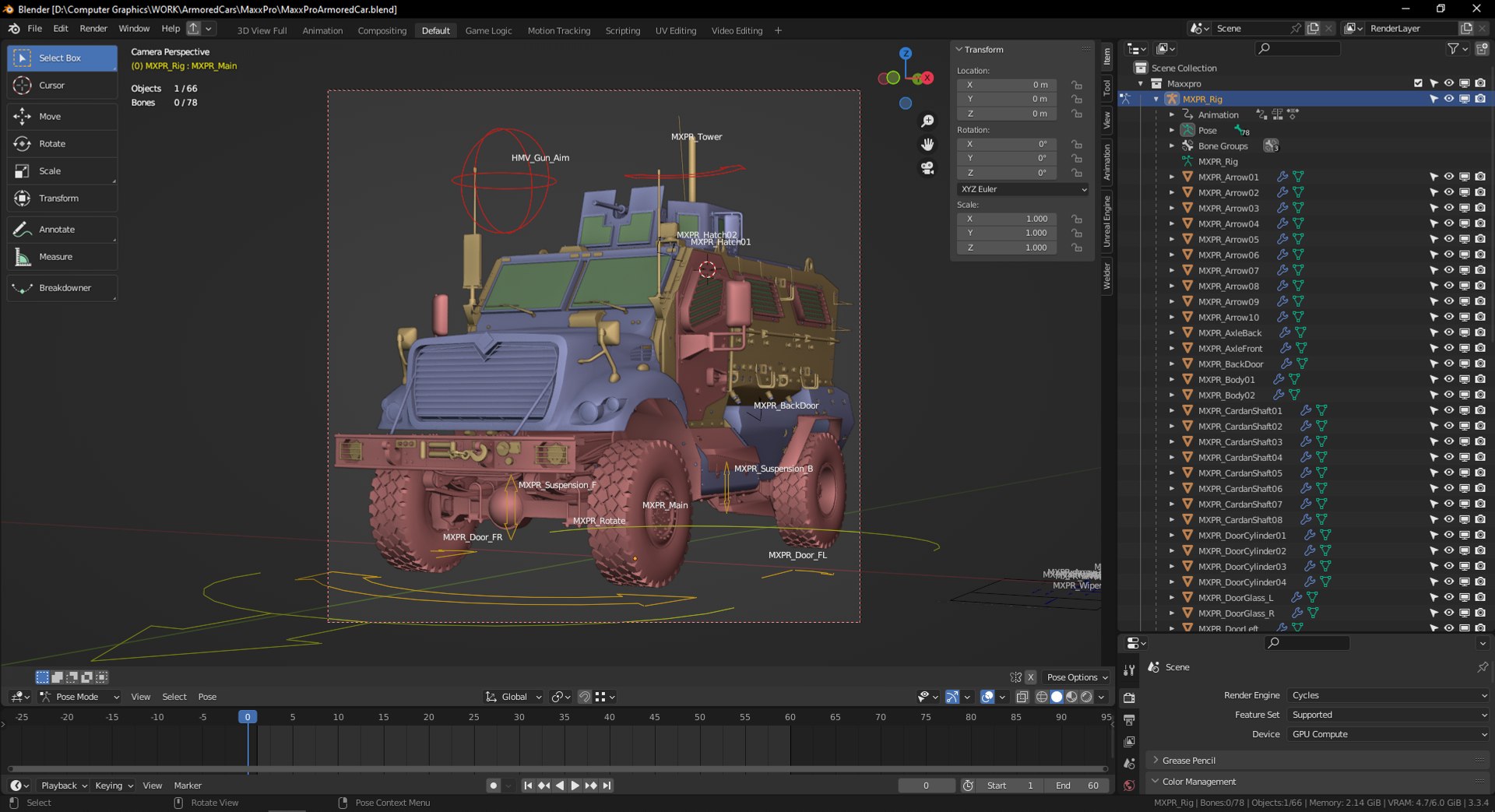
Task: Click the red X axis gizmo ball
Action: tap(927, 78)
